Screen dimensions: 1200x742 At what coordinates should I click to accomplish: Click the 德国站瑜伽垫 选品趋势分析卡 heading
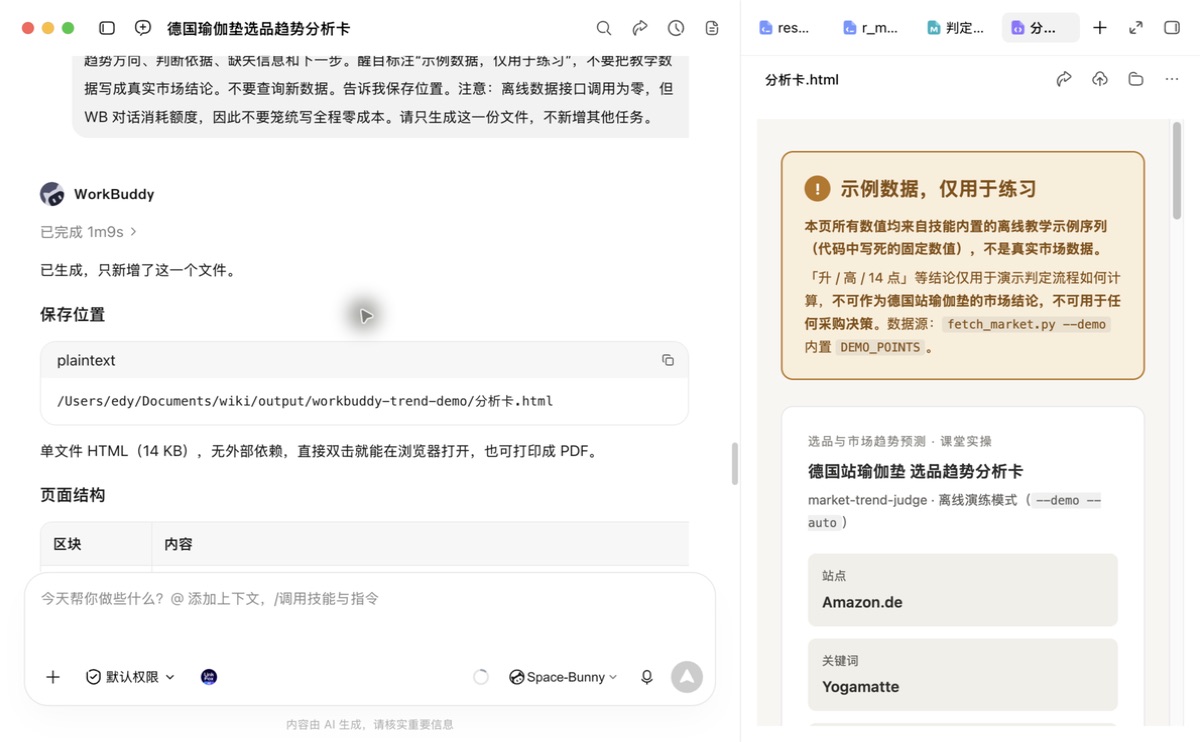click(915, 471)
